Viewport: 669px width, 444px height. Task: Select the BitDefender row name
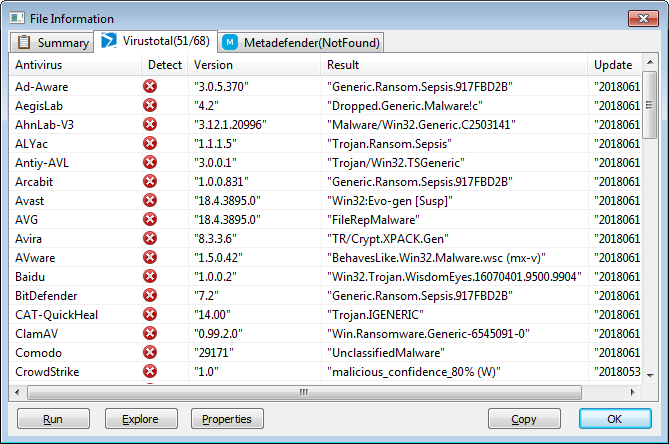[x=46, y=296]
